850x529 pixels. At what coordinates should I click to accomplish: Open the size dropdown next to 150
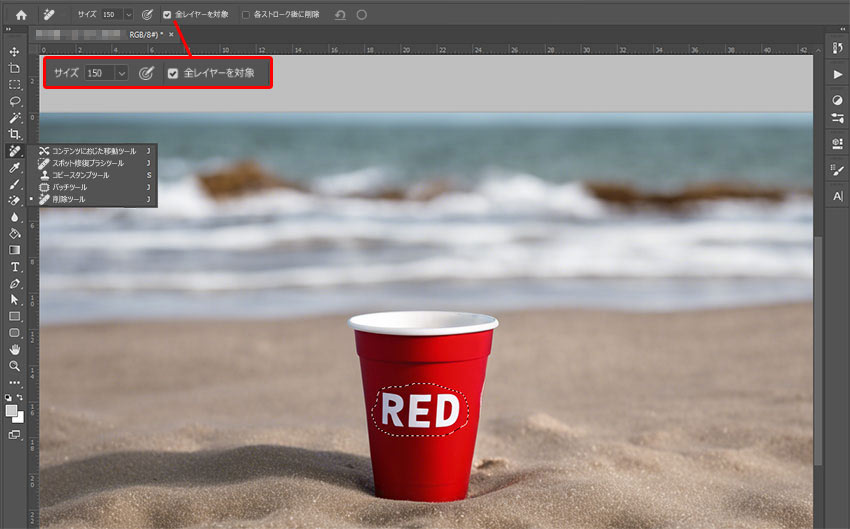pos(128,15)
